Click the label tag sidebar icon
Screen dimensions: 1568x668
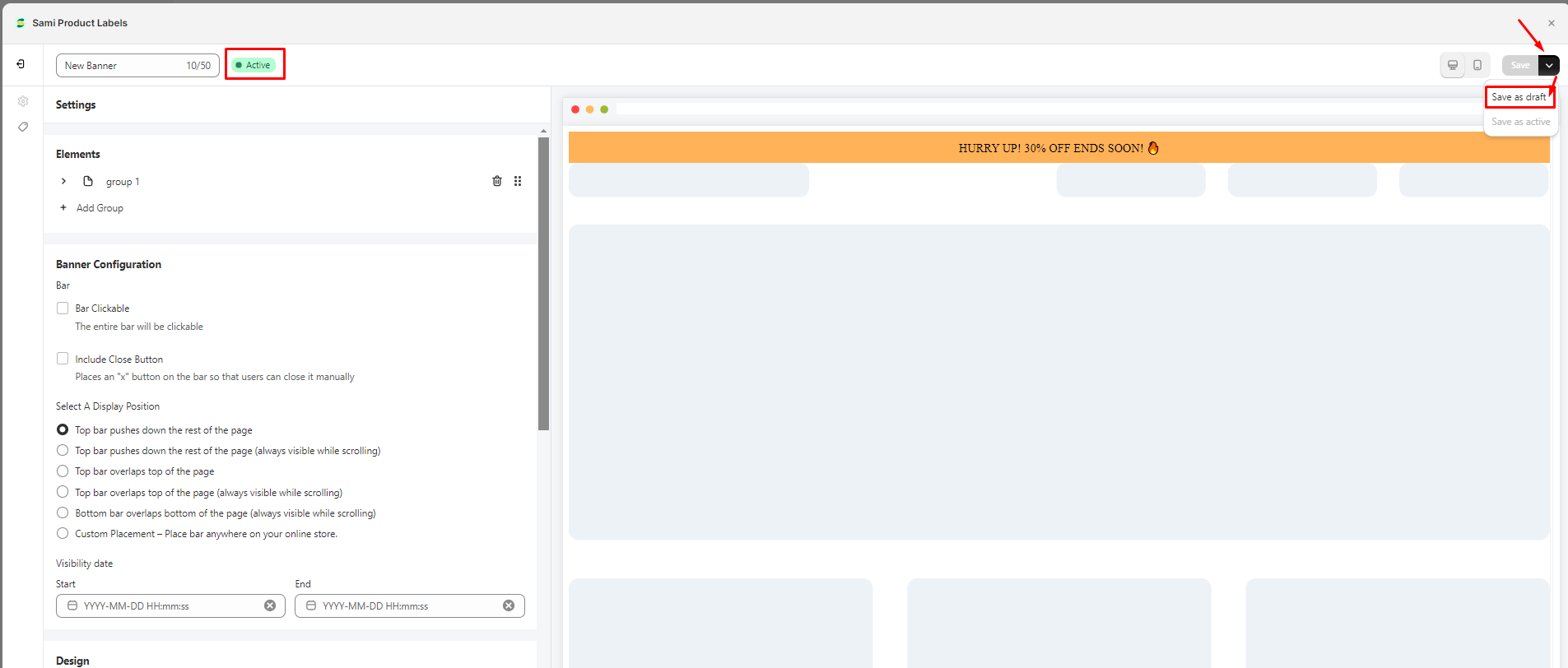23,127
